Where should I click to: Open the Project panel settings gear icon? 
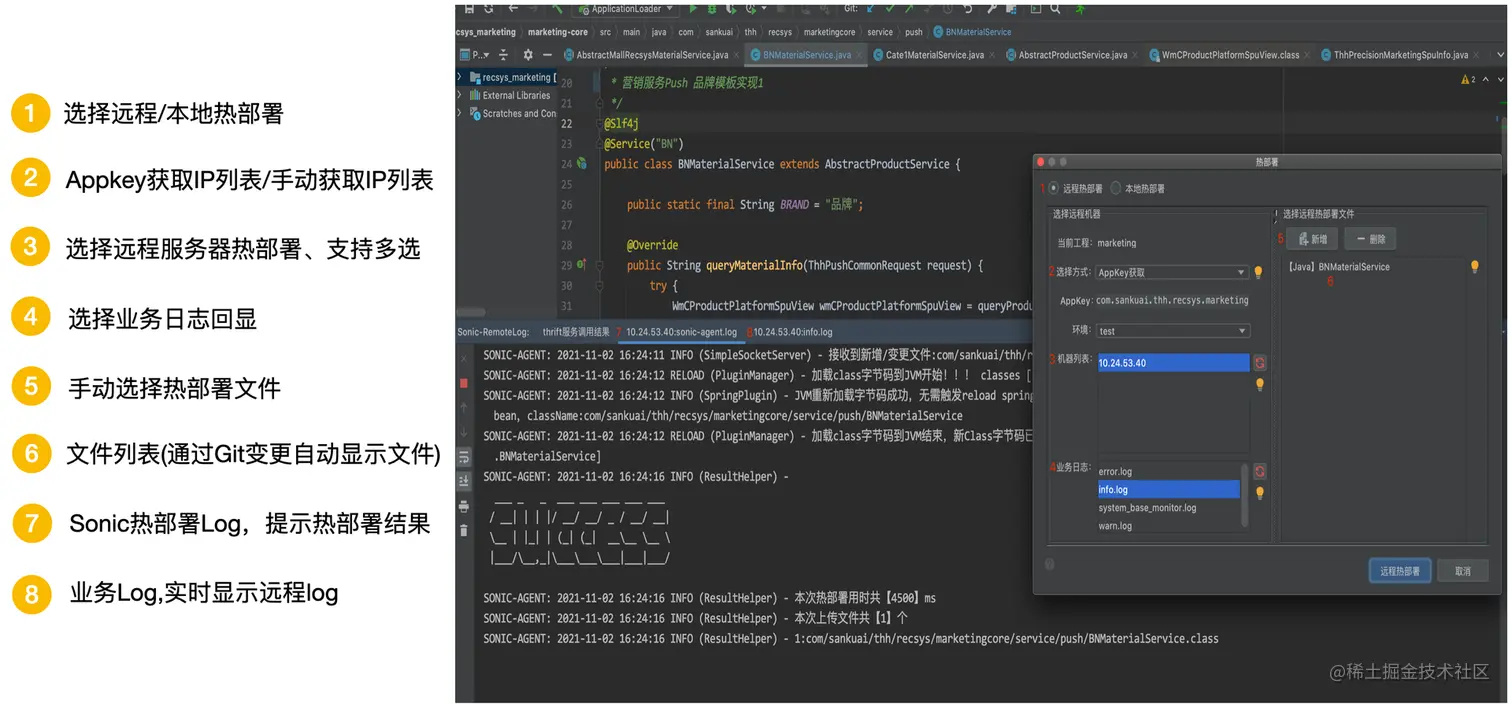pos(529,54)
